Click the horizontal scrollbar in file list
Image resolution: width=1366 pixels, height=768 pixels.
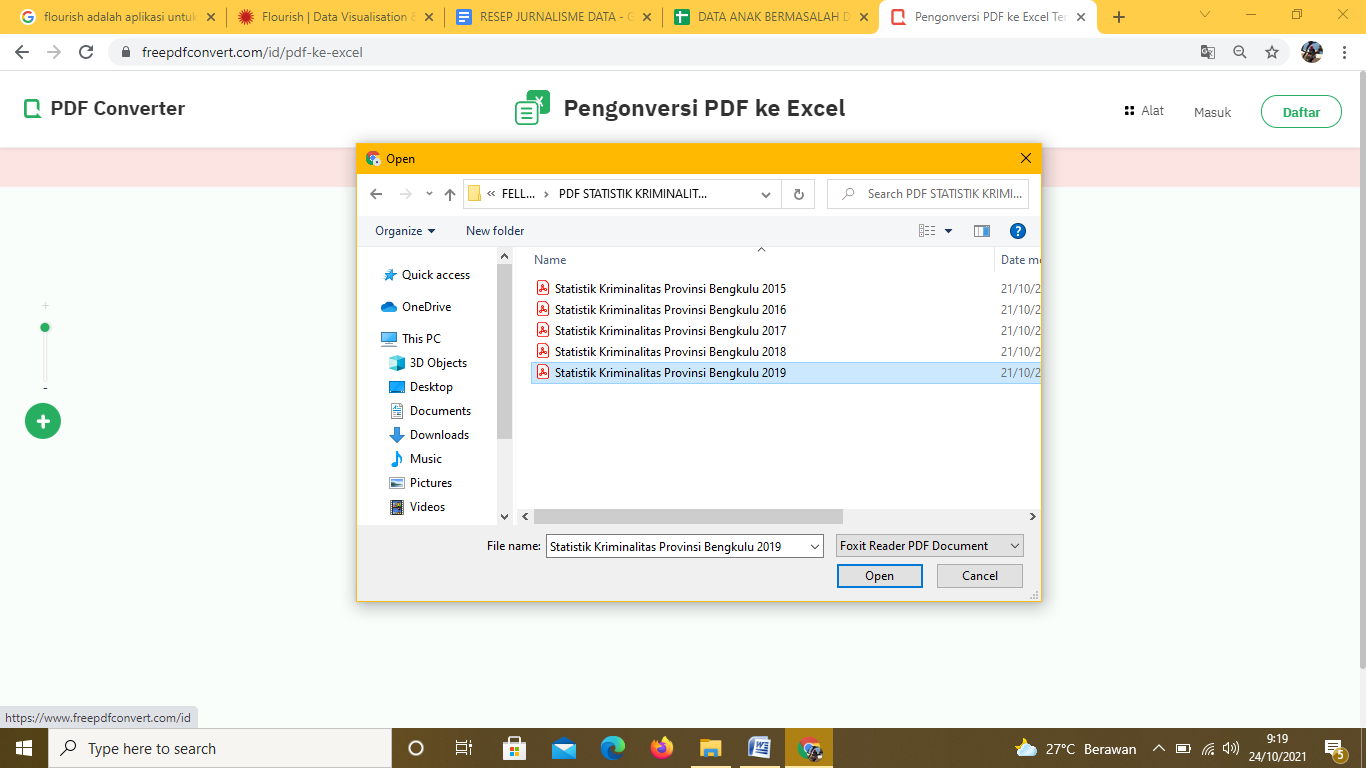point(688,517)
